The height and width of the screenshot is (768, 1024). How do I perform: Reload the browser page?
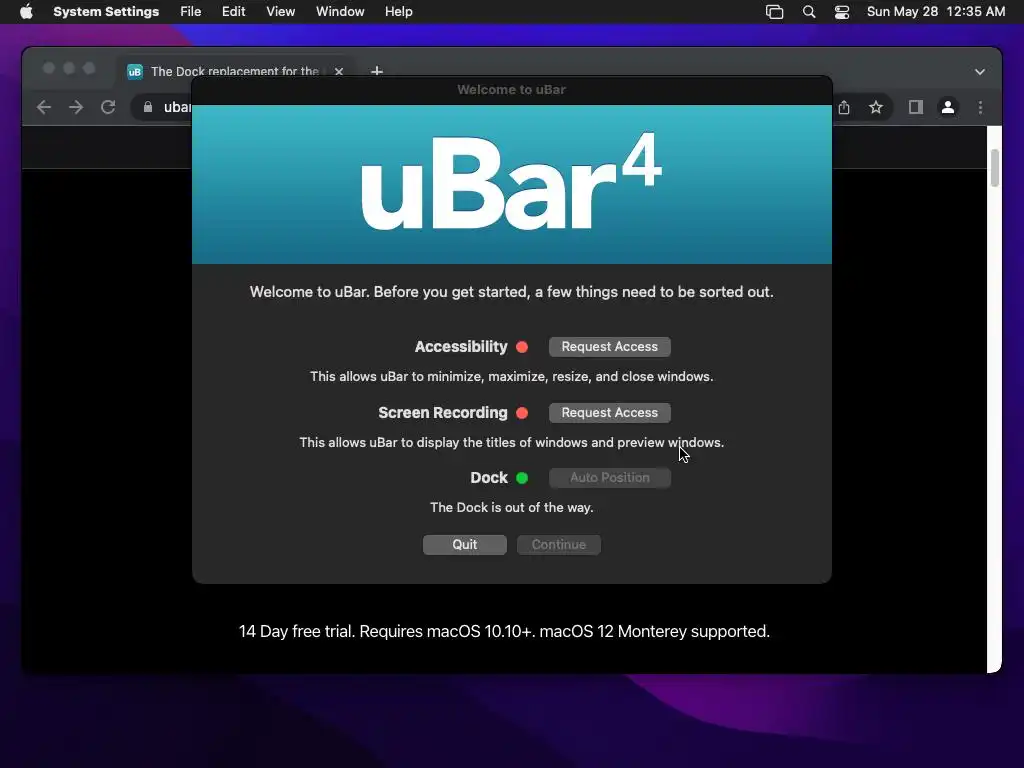pos(108,107)
